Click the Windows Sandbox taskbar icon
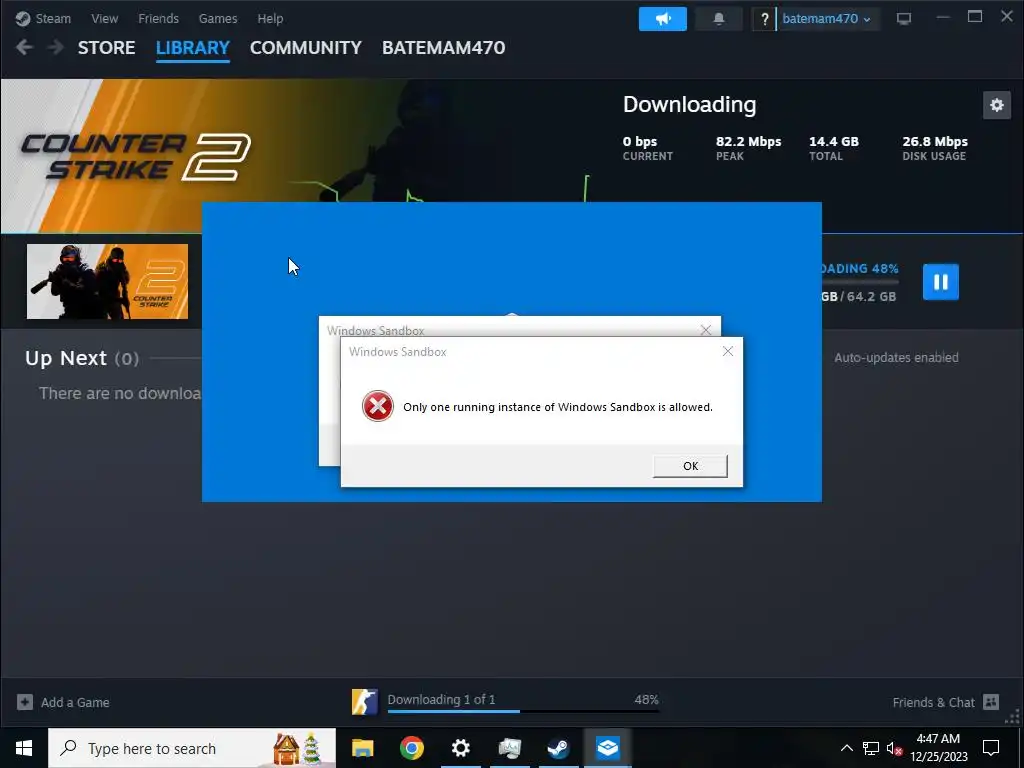The width and height of the screenshot is (1024, 768). tap(607, 748)
